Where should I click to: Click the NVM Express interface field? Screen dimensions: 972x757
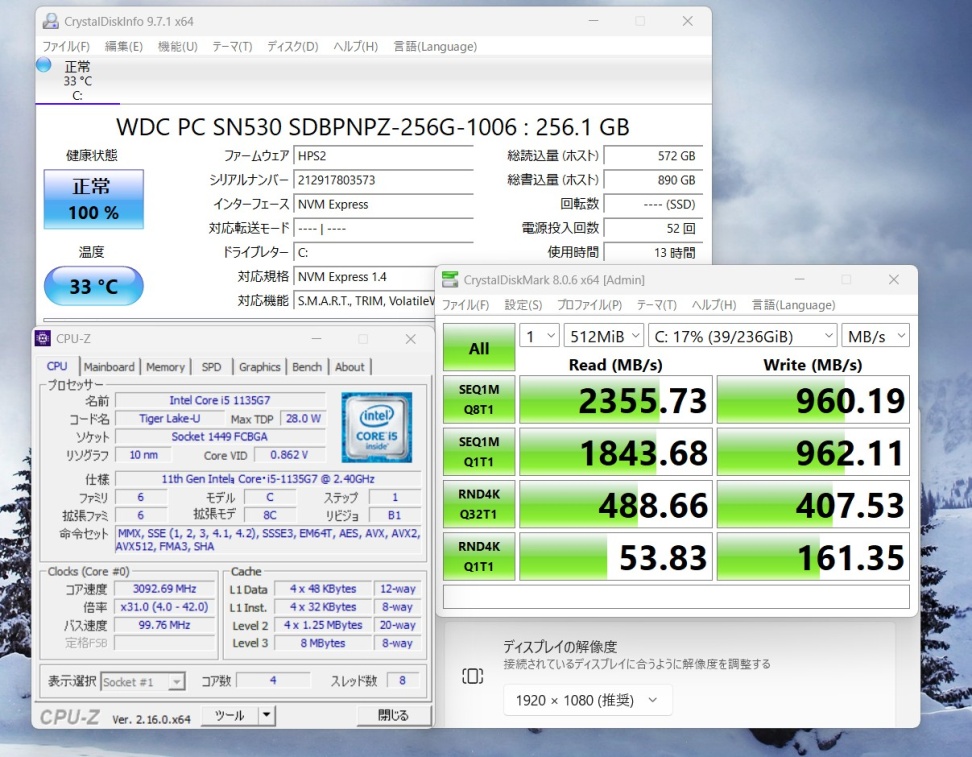tap(383, 204)
